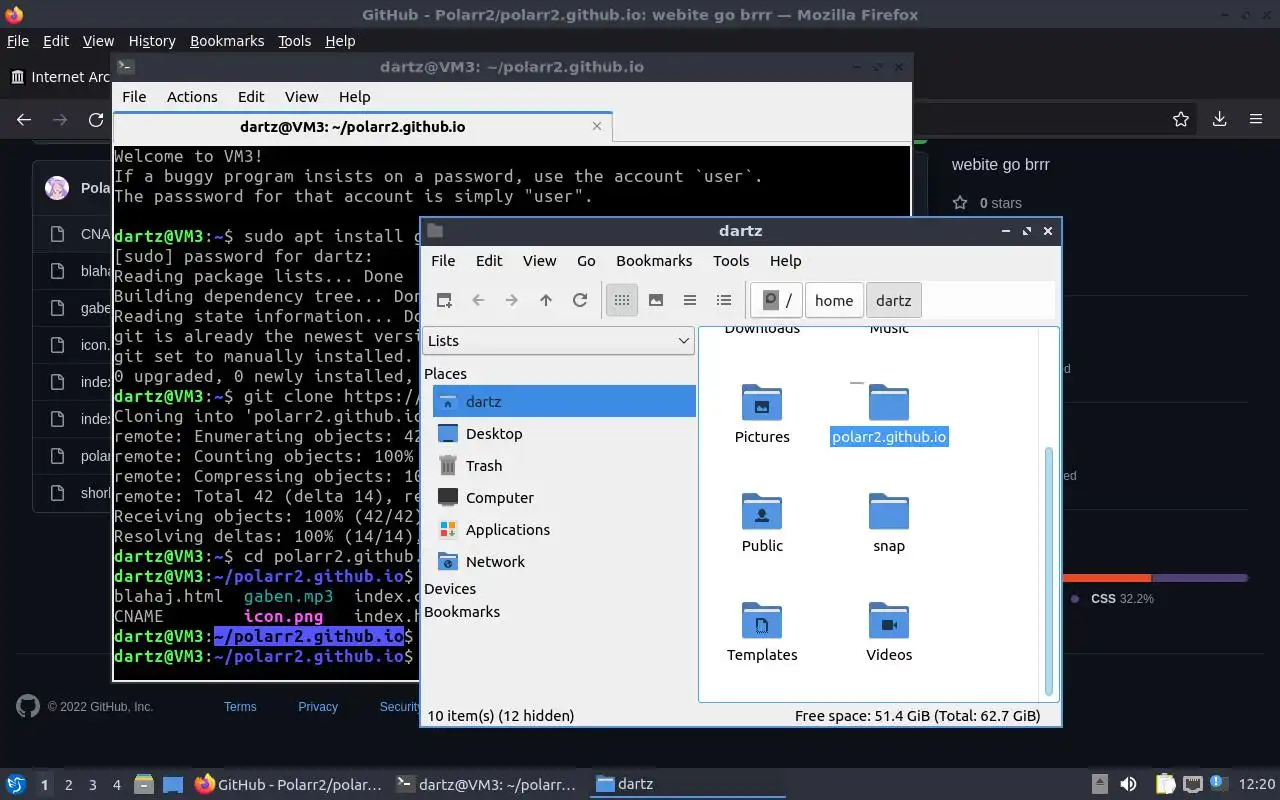Open volume control tray icon
1280x800 pixels.
1128,785
